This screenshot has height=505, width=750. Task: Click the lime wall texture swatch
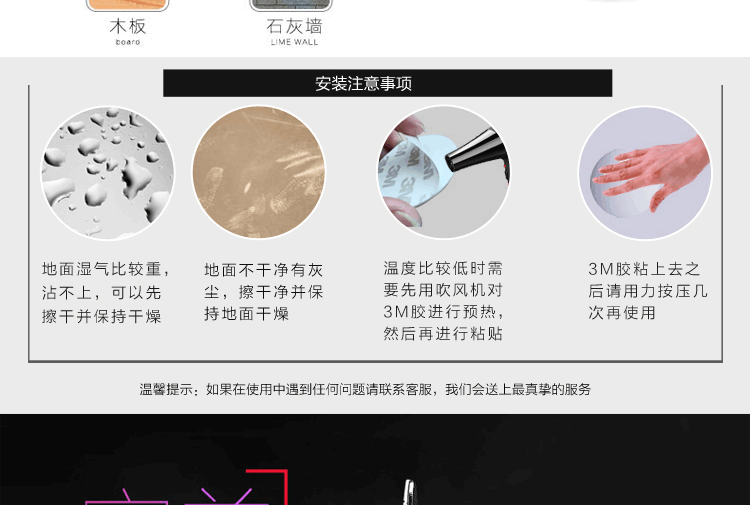click(x=291, y=5)
